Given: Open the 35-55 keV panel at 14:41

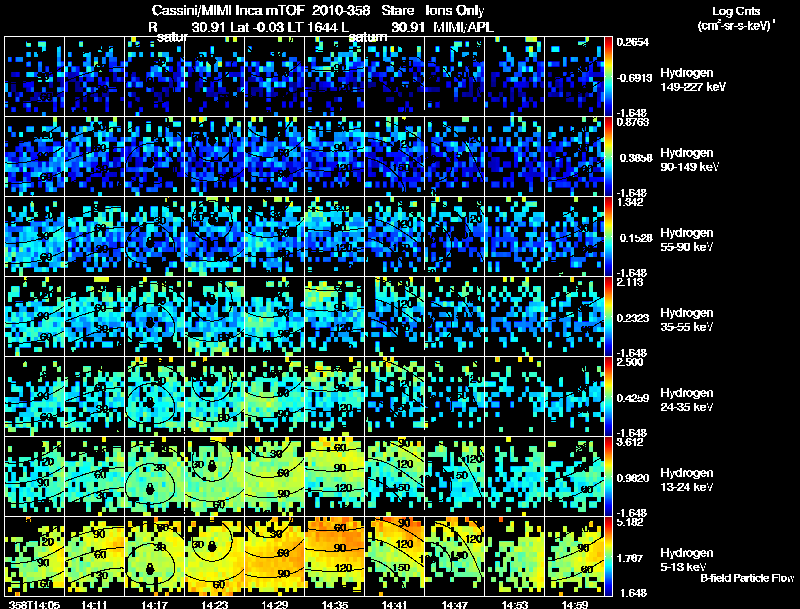Looking at the screenshot, I should point(395,316).
